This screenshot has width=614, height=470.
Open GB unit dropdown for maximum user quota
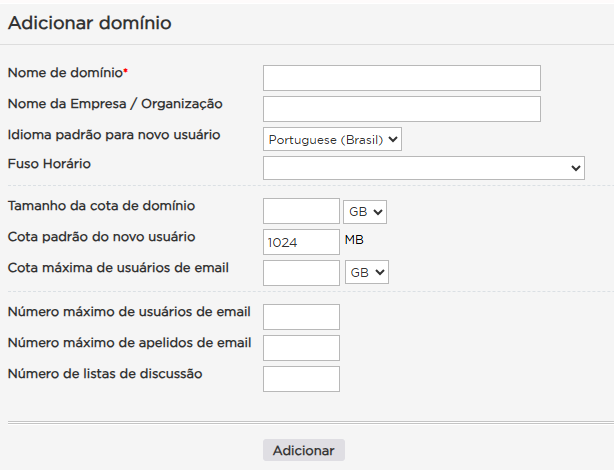(x=367, y=272)
